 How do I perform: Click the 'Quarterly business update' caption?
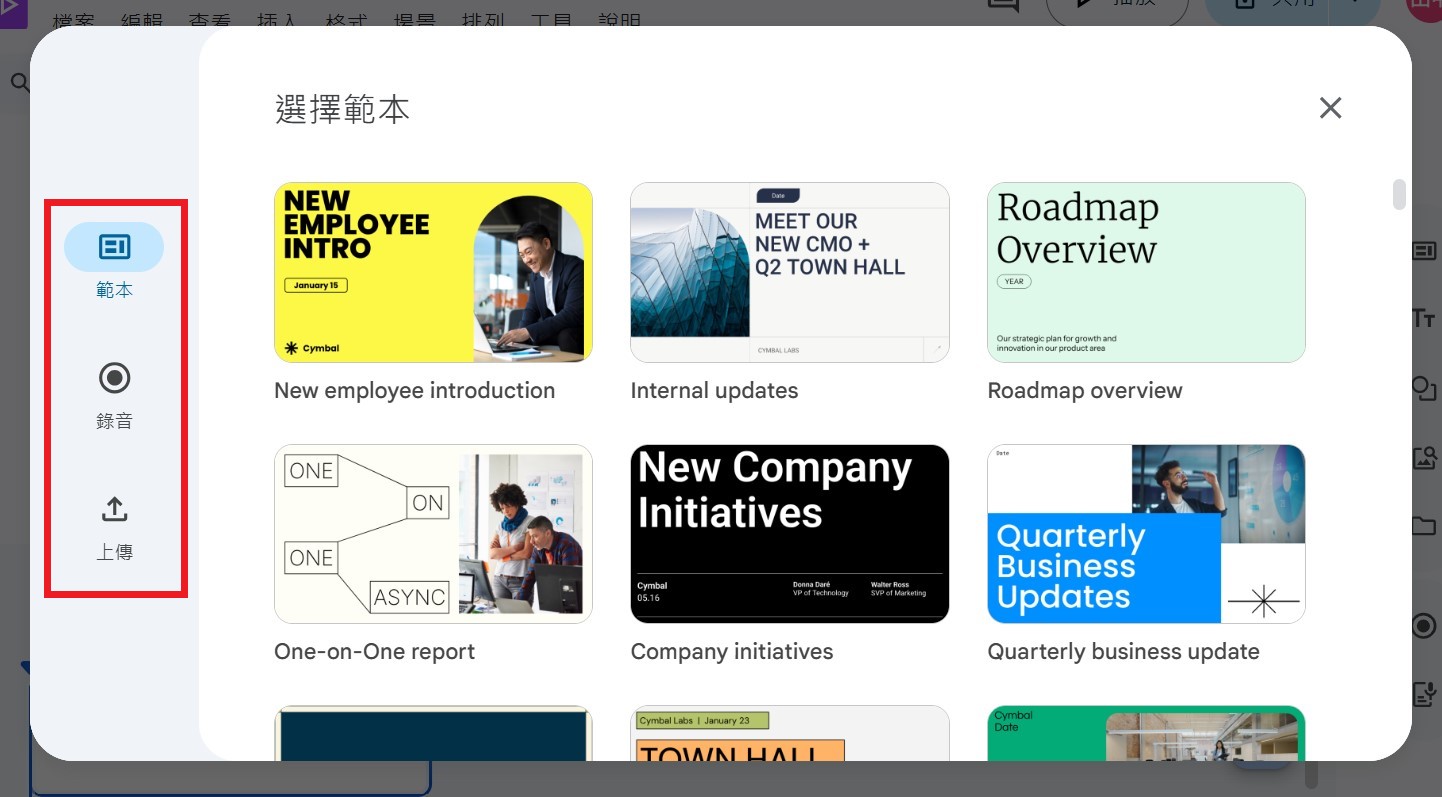point(1123,652)
